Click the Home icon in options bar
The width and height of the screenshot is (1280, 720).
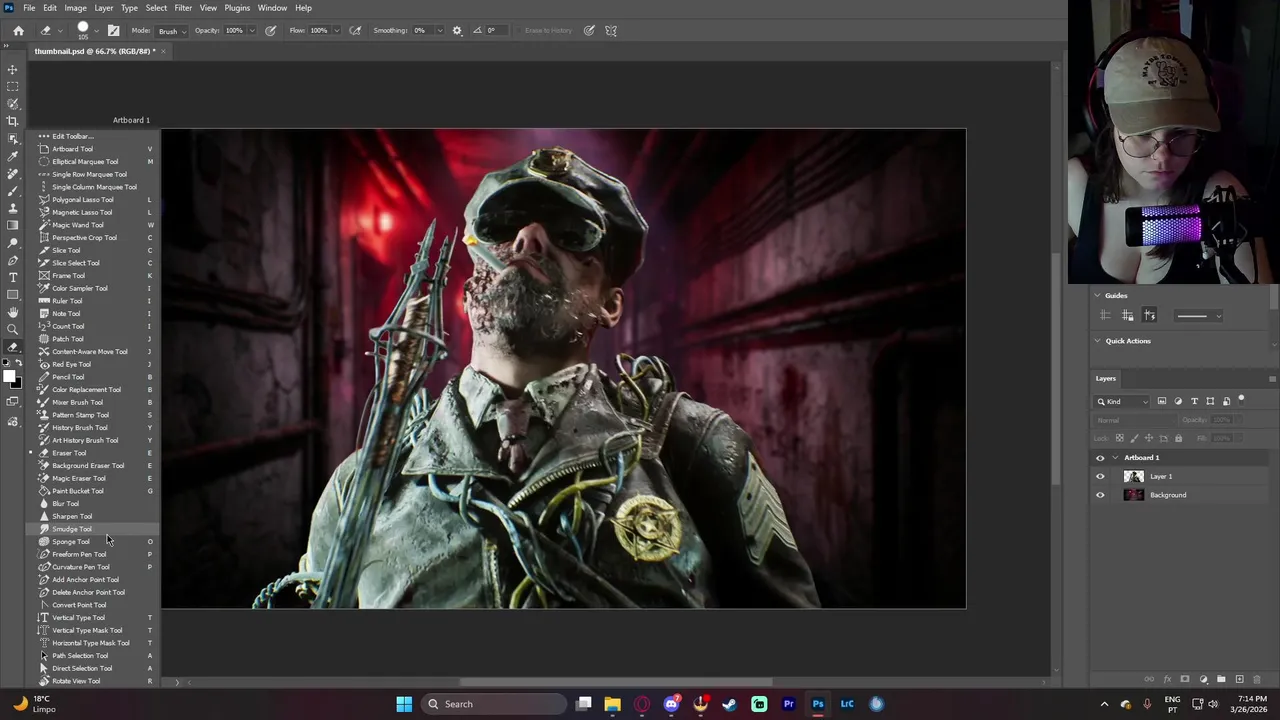click(x=18, y=31)
